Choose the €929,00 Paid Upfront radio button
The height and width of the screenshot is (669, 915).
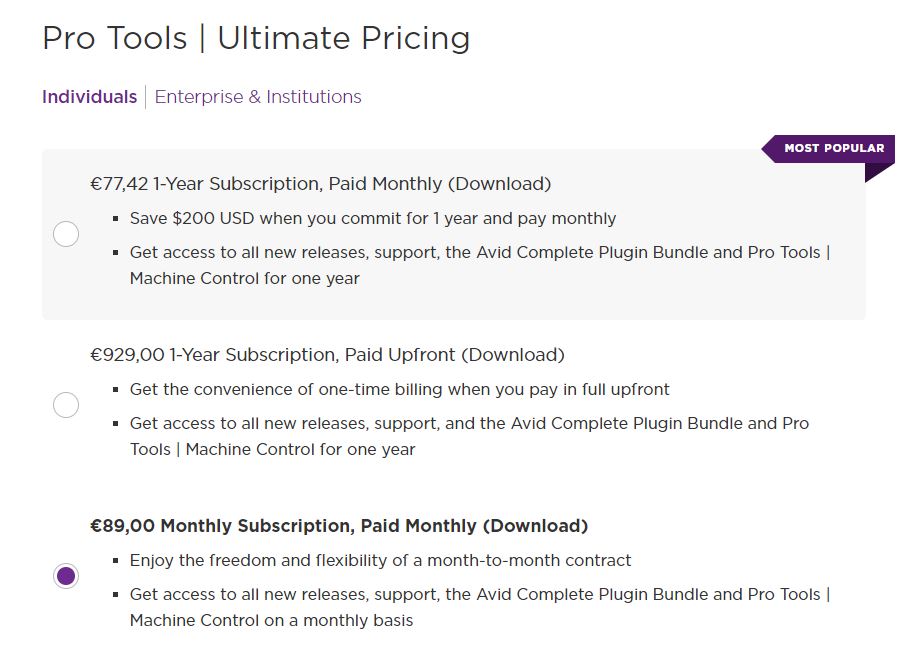tap(66, 405)
